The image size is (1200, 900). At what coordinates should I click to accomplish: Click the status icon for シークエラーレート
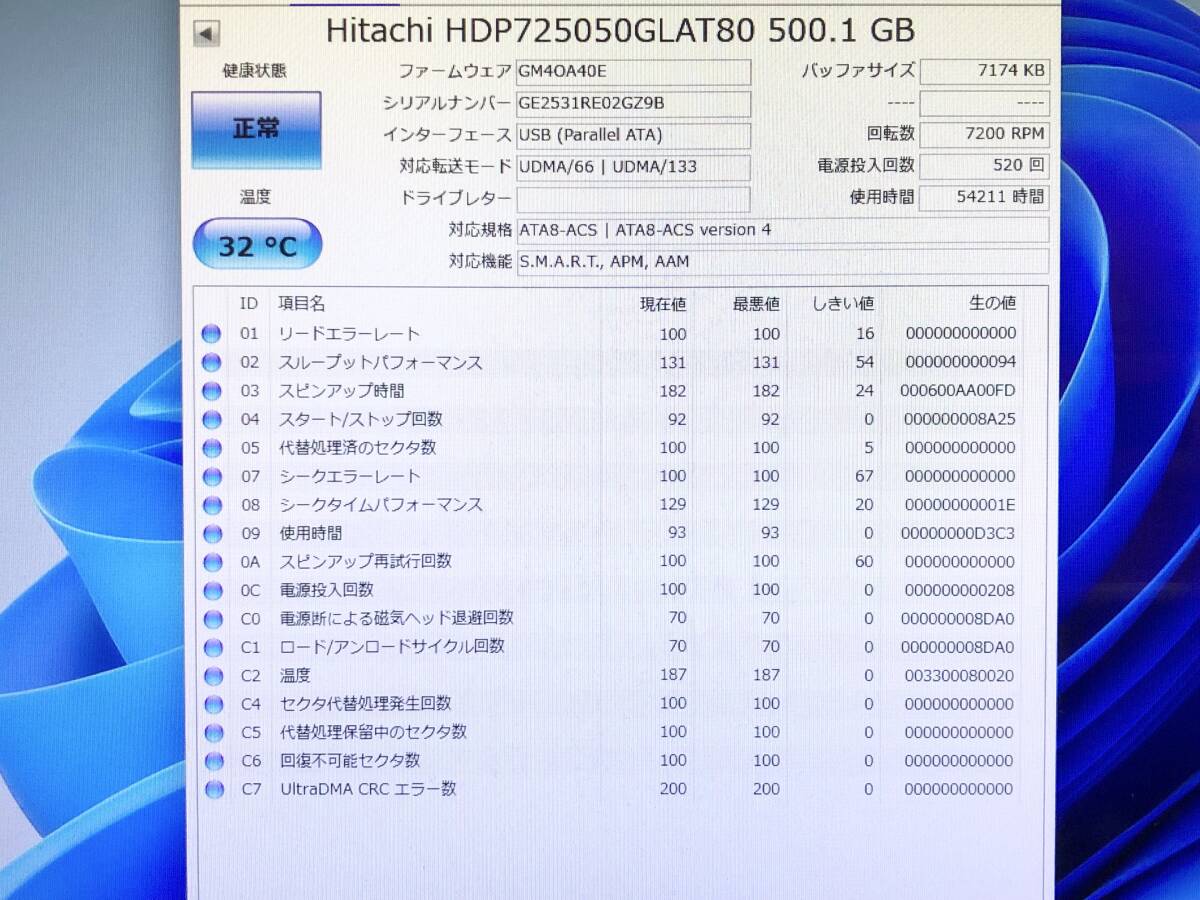coord(212,477)
